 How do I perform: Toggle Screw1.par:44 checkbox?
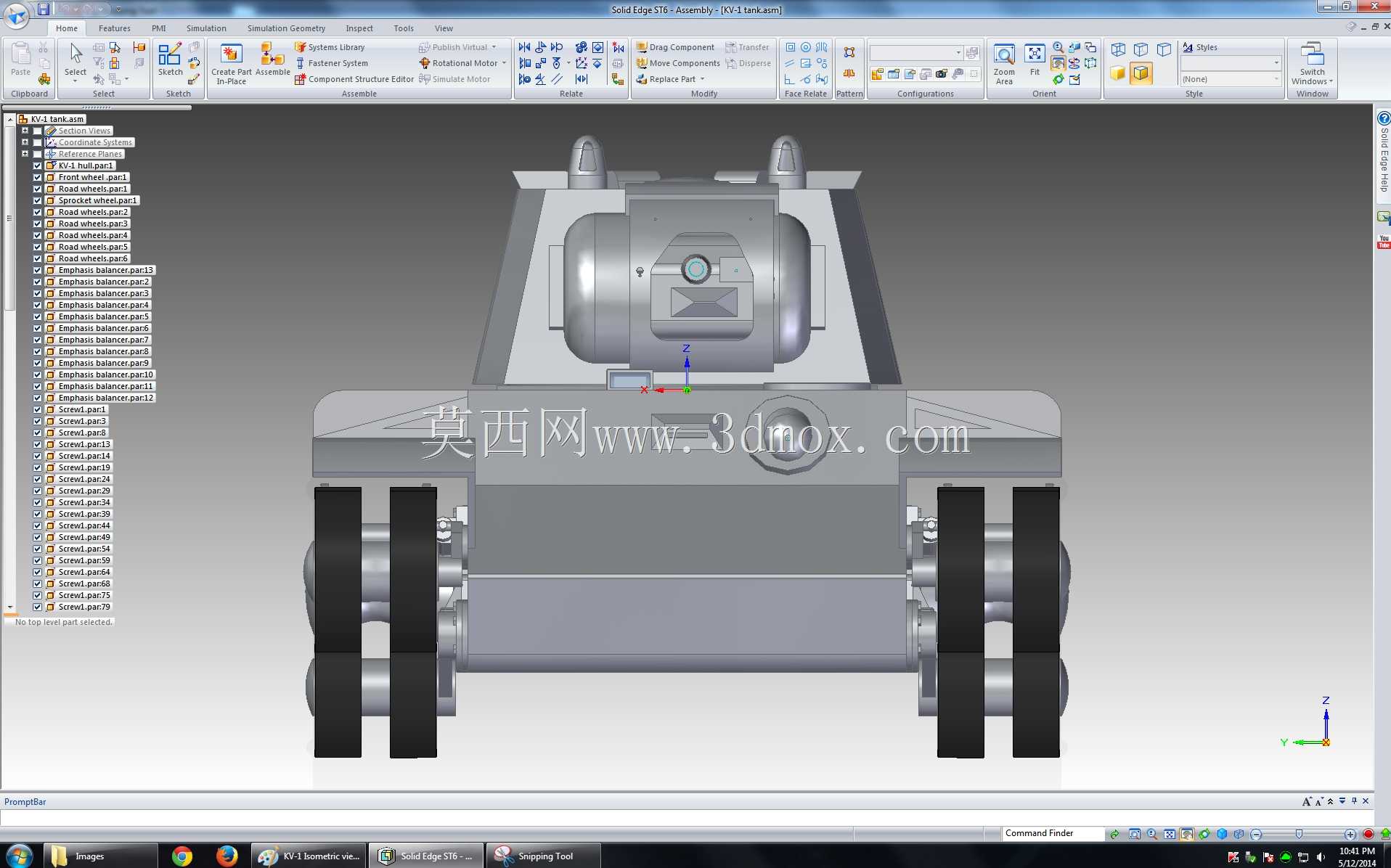37,525
